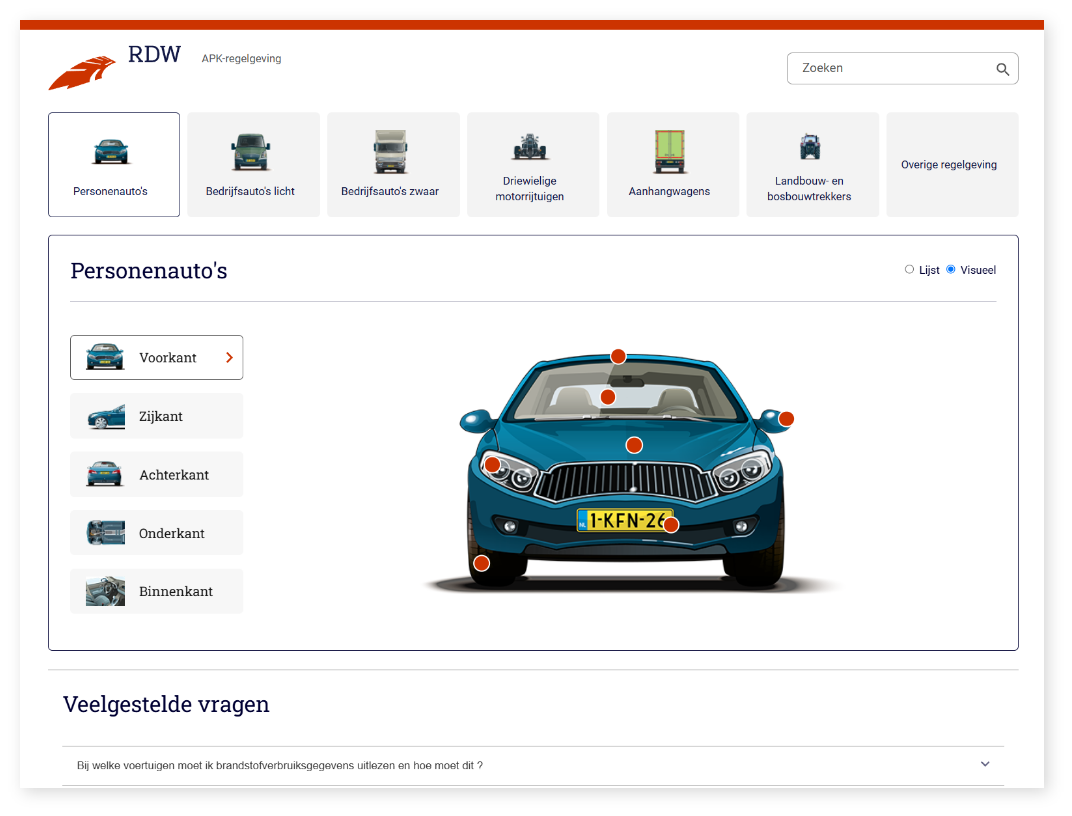The height and width of the screenshot is (816, 1072).
Task: Click the truck icon in the Bedrijfsauto's zwaar tab
Action: coord(390,151)
